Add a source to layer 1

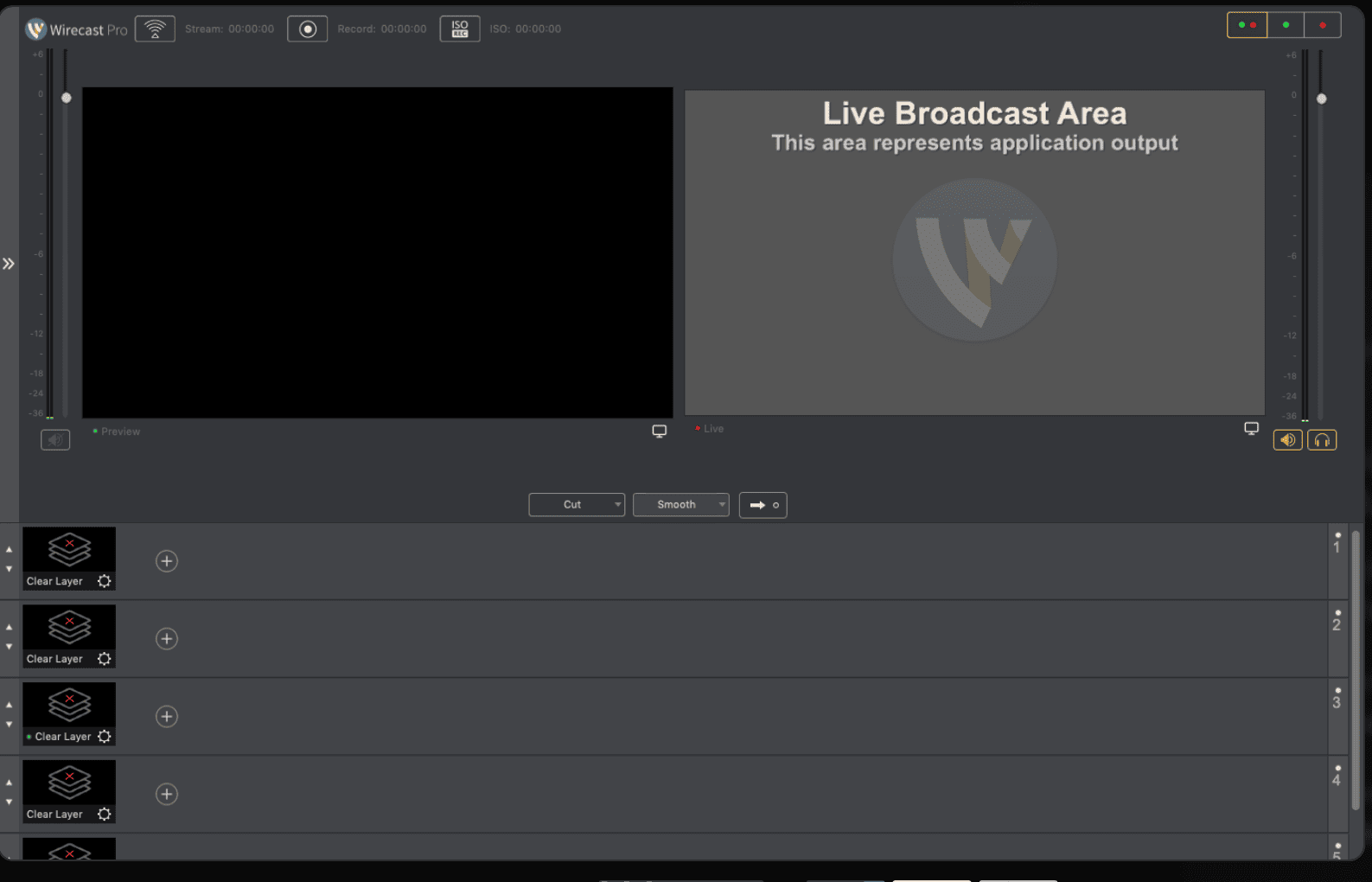167,561
